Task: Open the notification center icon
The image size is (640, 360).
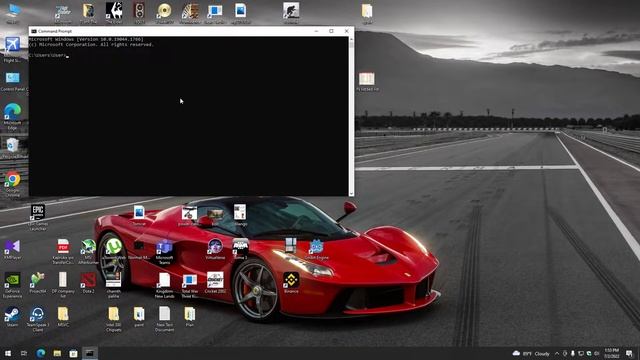Action: 629,353
